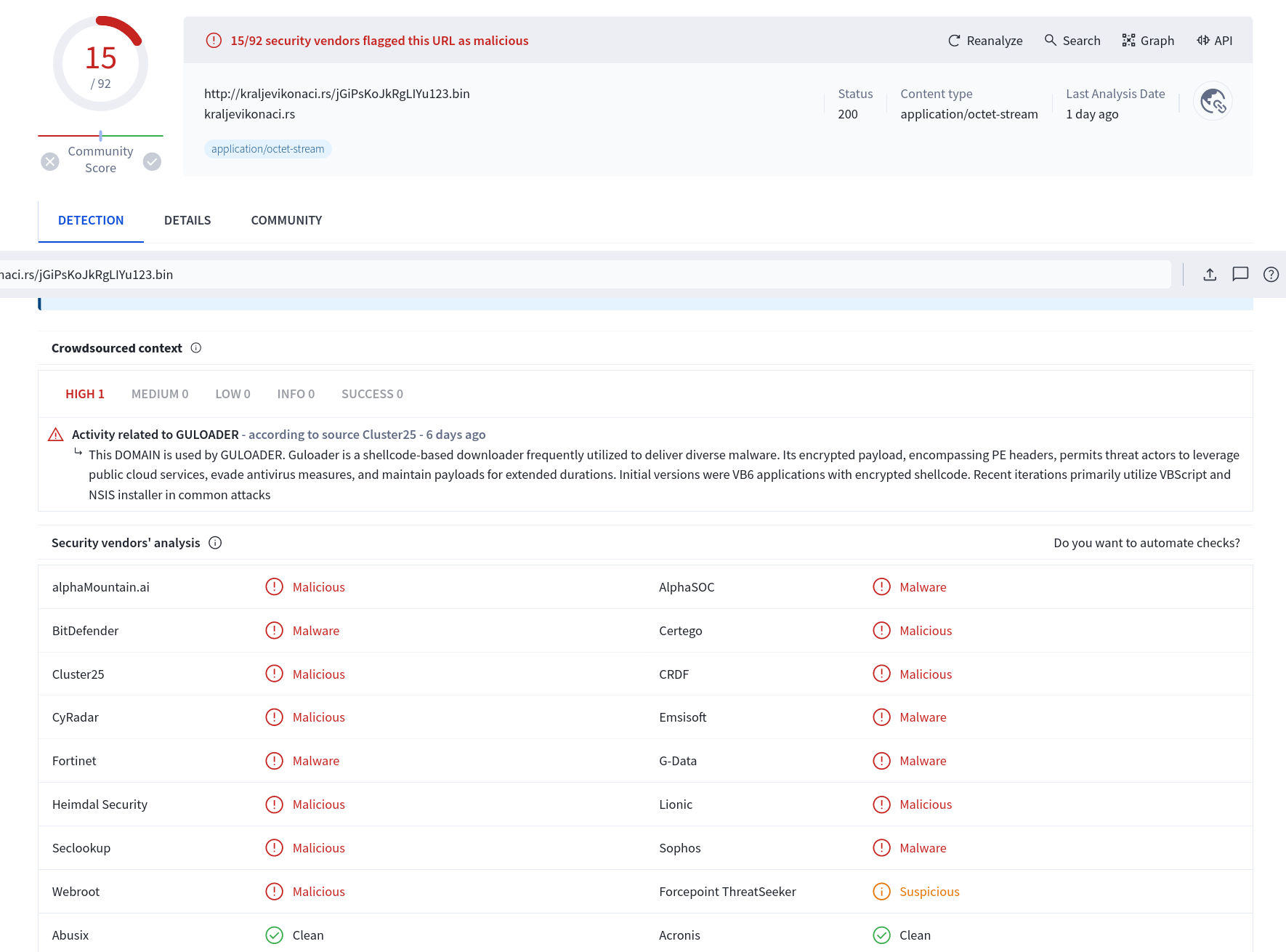Select the INFO 0 severity tab
Screen dimensions: 1286x952
coord(296,394)
